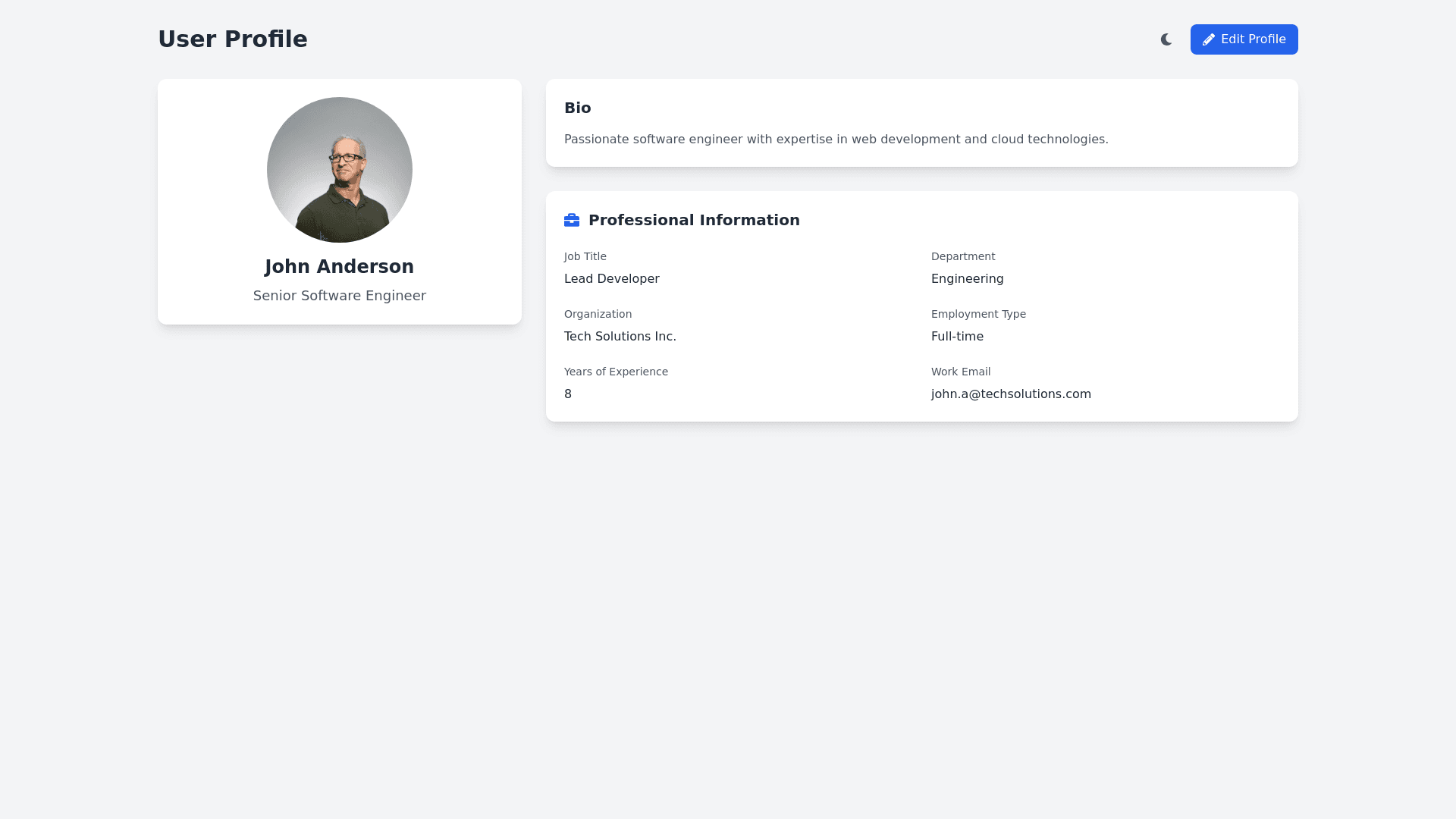Image resolution: width=1456 pixels, height=819 pixels.
Task: Click the Years of Experience value 8
Action: point(567,394)
